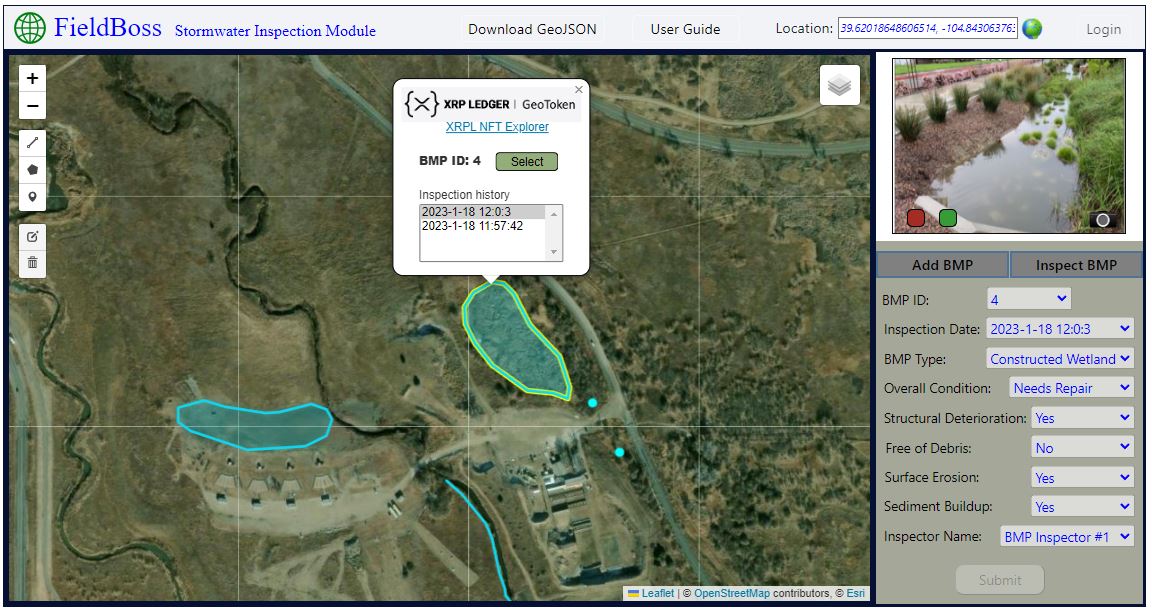Activate the delete layers trash tool
This screenshot has width=1152, height=614.
(32, 263)
